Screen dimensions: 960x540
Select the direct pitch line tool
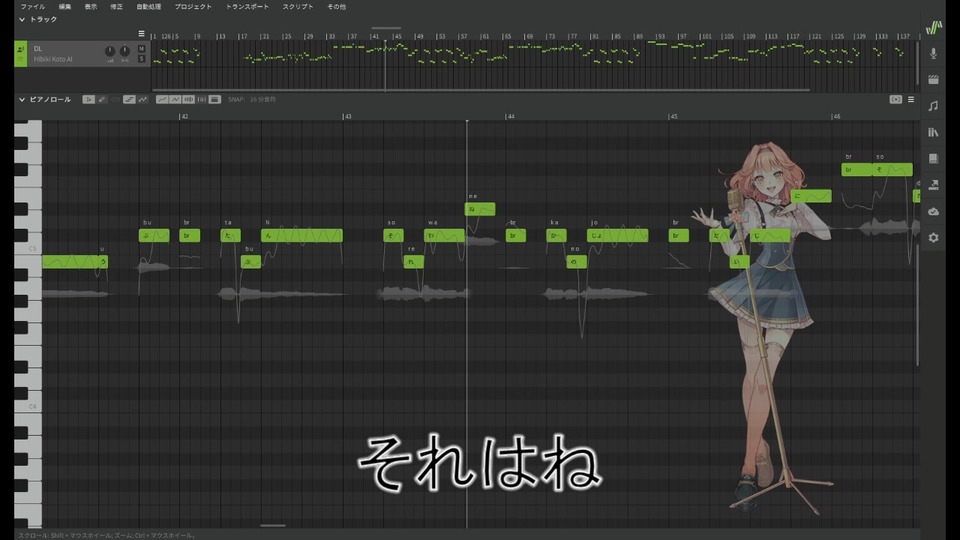pos(129,99)
